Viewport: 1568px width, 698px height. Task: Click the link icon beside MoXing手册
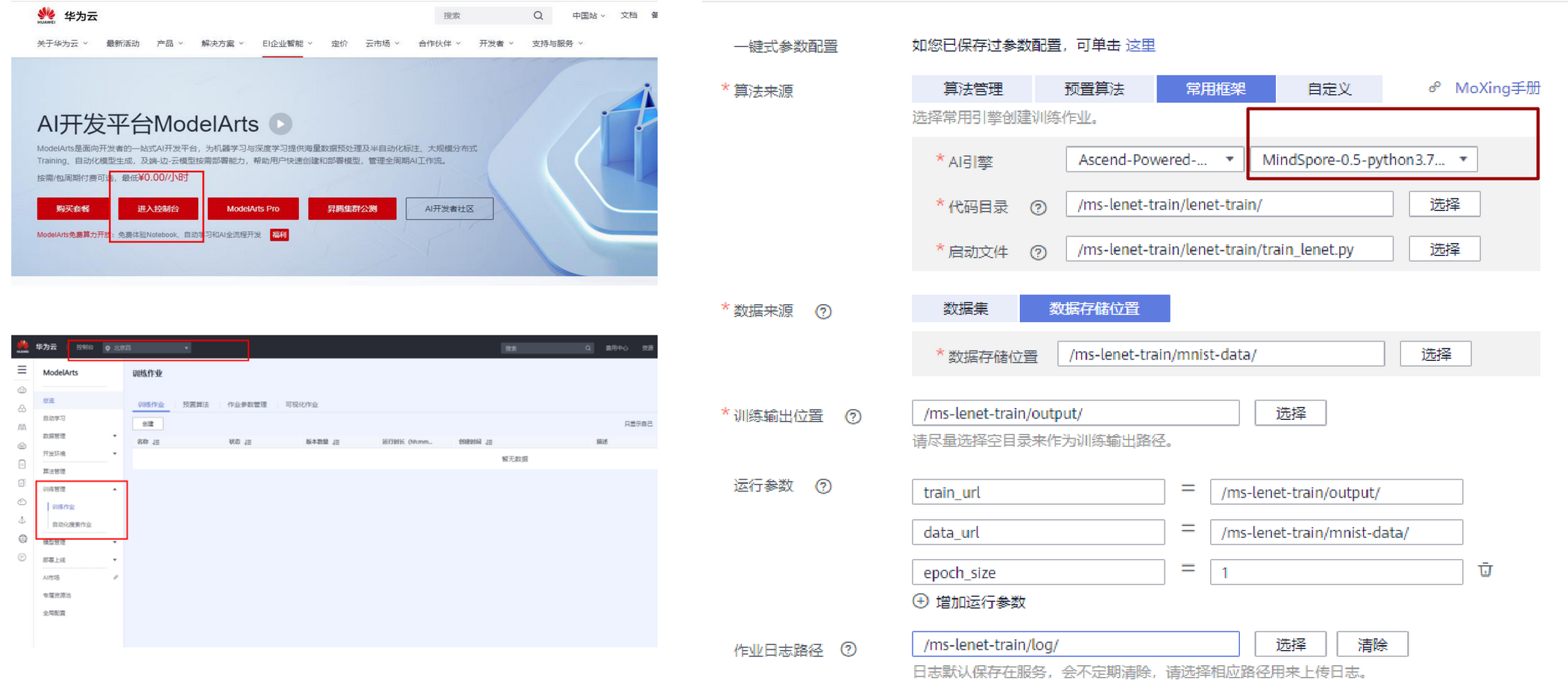(x=1435, y=87)
